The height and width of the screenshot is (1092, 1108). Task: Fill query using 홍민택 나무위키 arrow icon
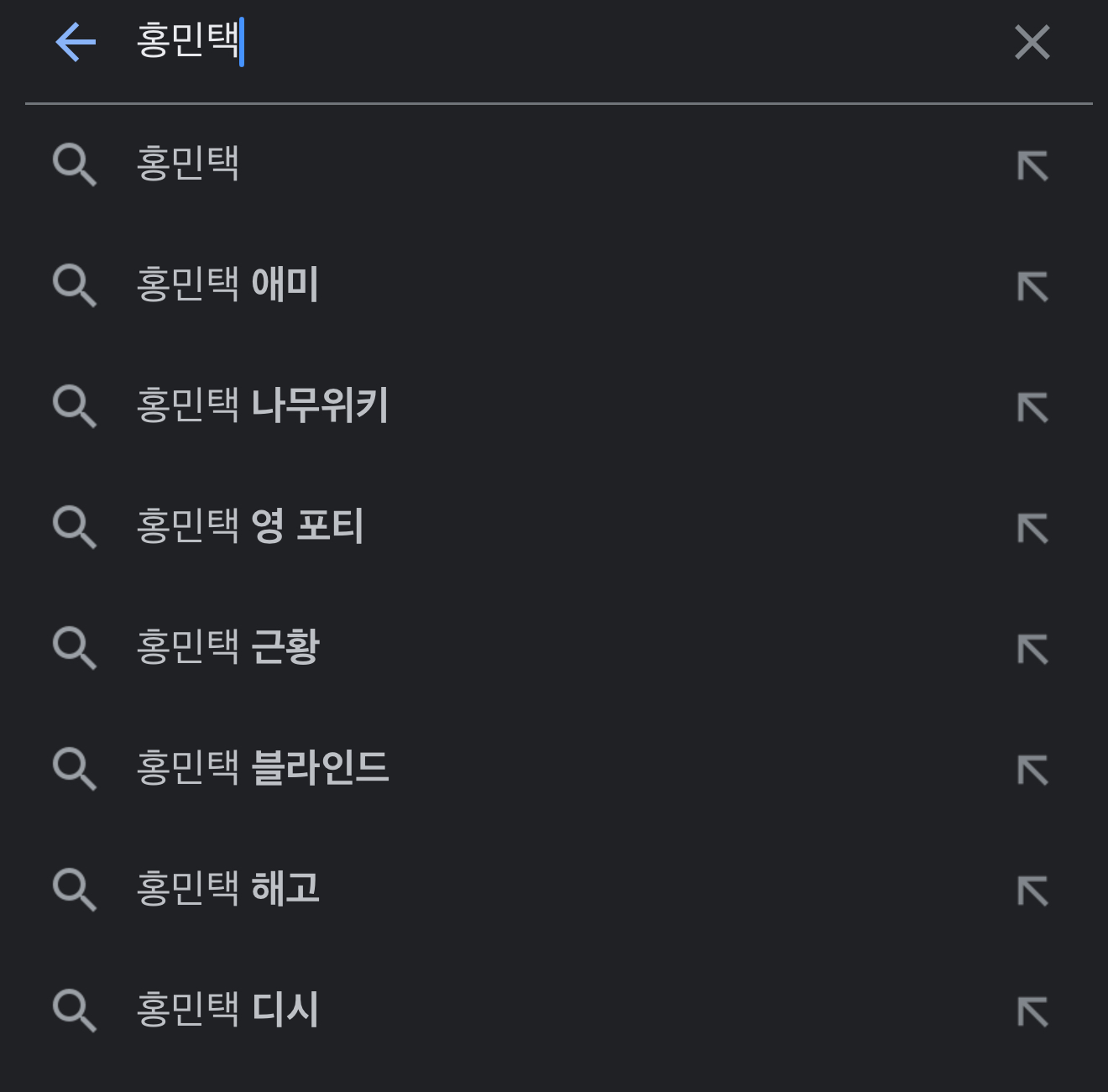(1032, 407)
